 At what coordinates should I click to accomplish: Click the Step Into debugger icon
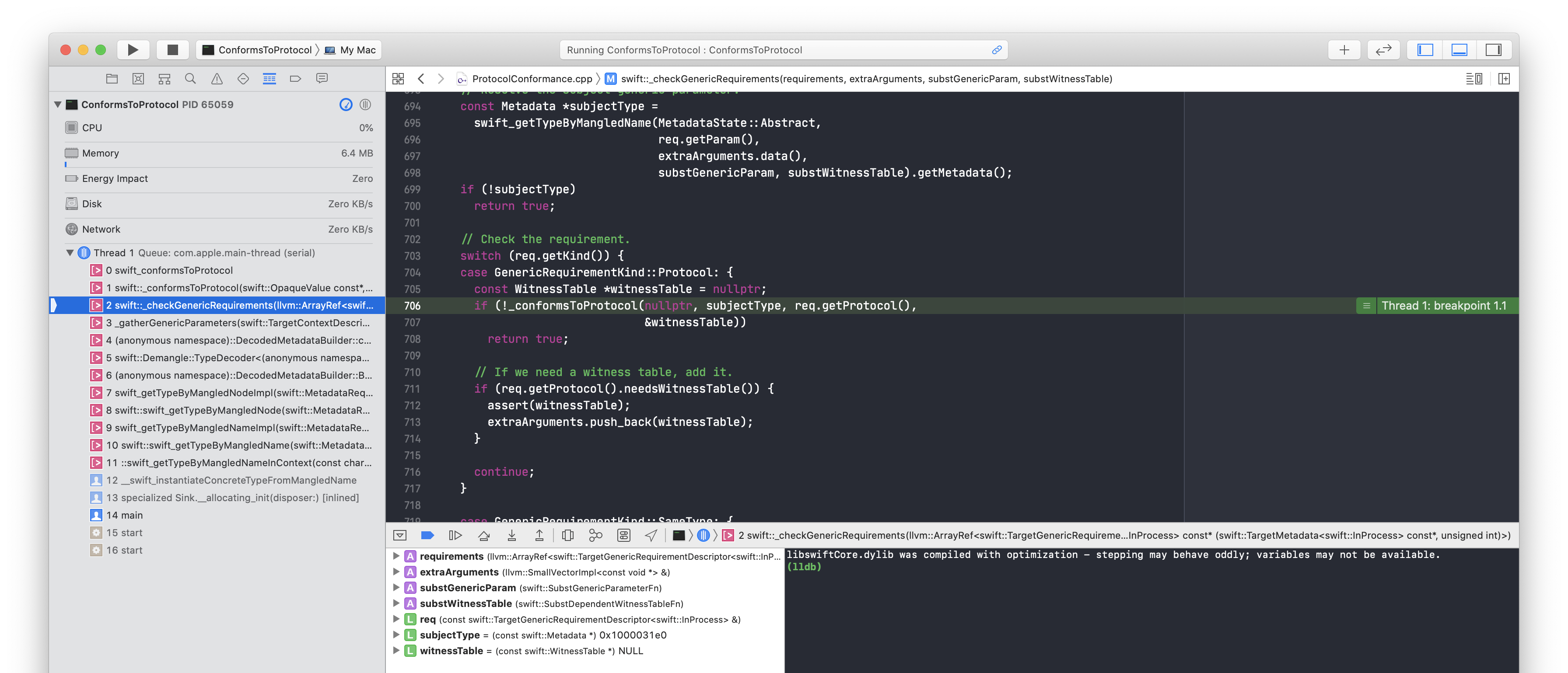[512, 536]
